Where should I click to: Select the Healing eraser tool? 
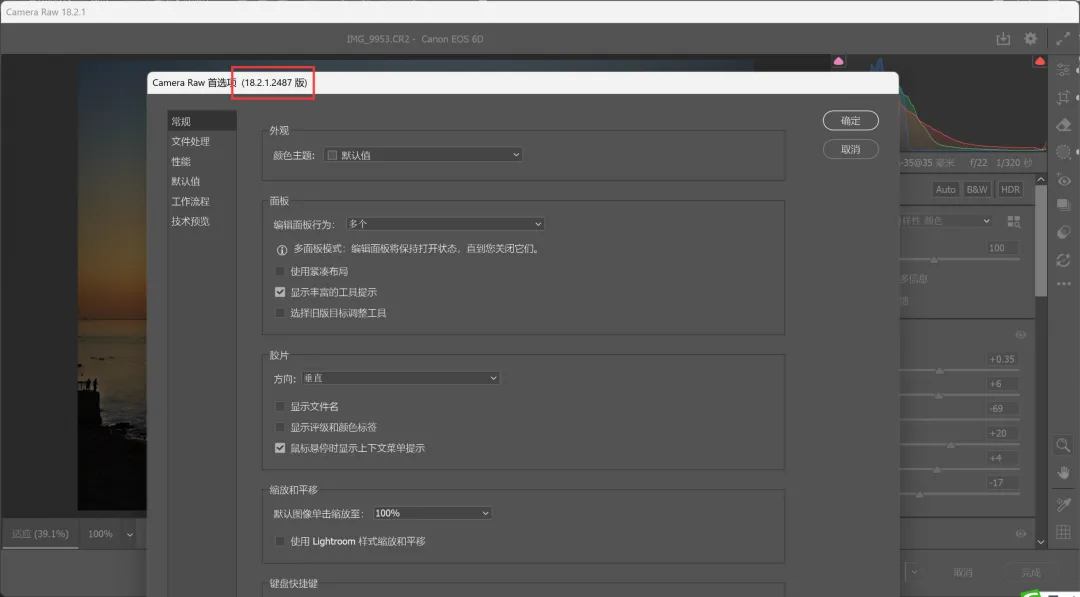(1063, 125)
